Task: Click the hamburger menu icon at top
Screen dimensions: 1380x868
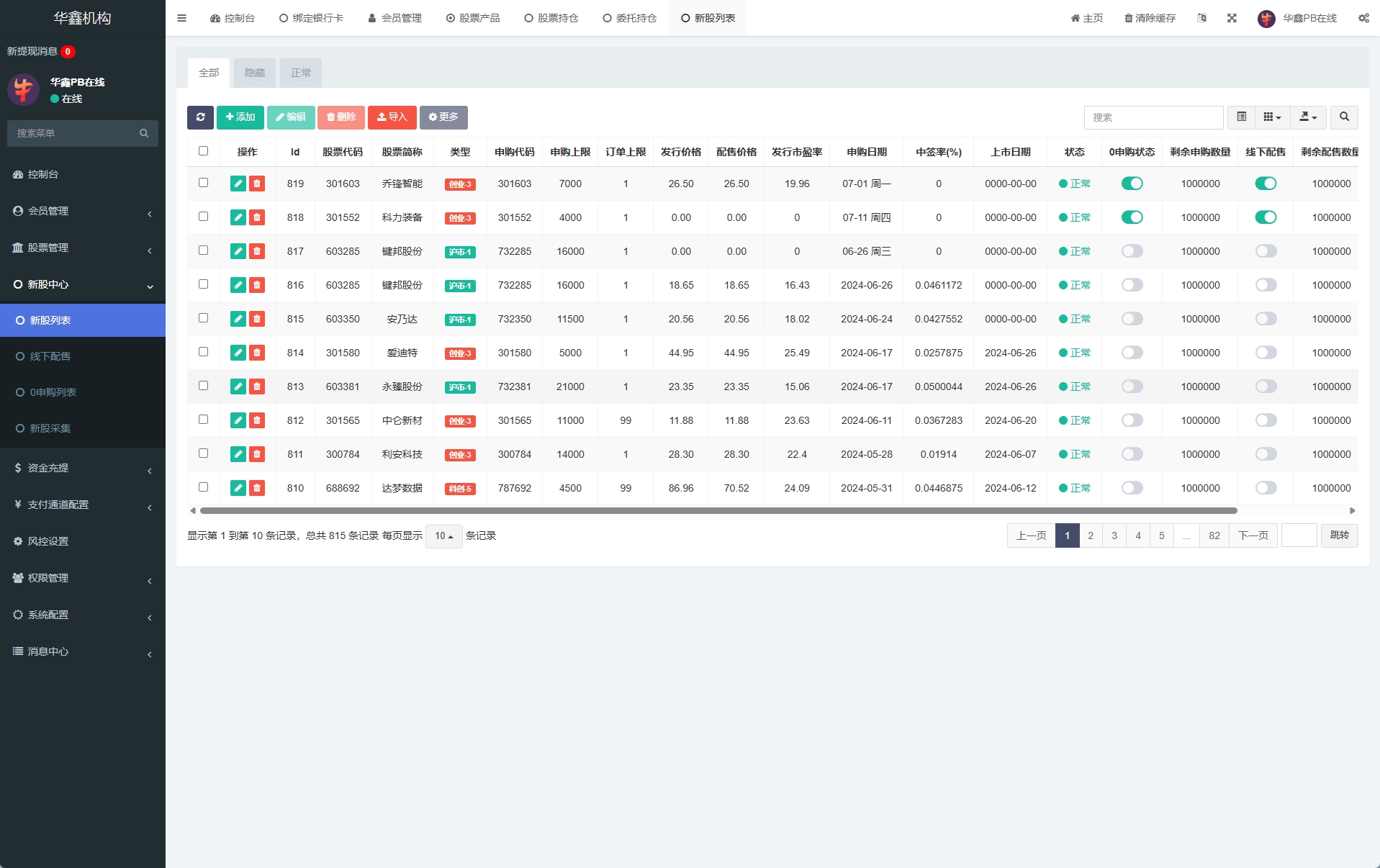Action: click(x=181, y=18)
